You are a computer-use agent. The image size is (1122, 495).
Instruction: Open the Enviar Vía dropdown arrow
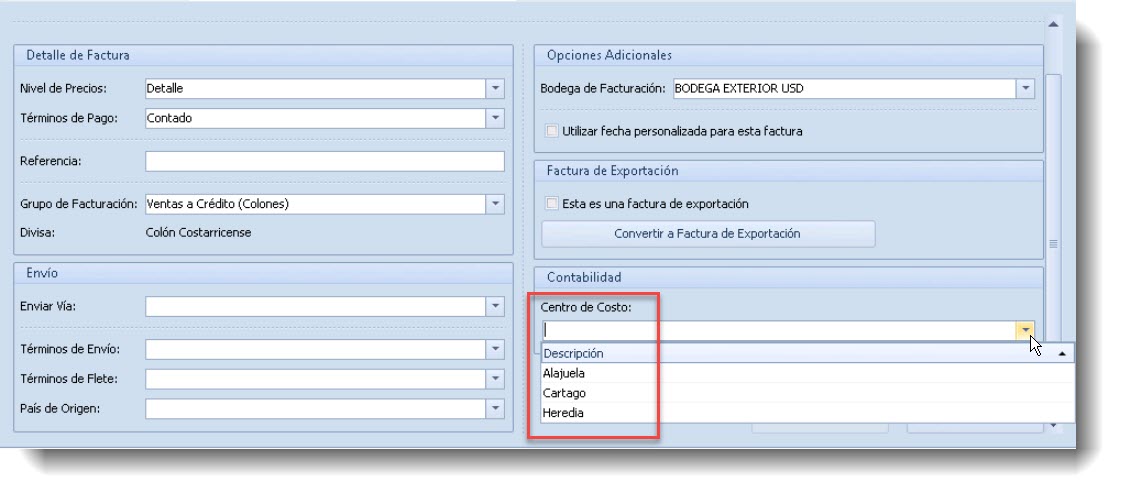coord(495,307)
